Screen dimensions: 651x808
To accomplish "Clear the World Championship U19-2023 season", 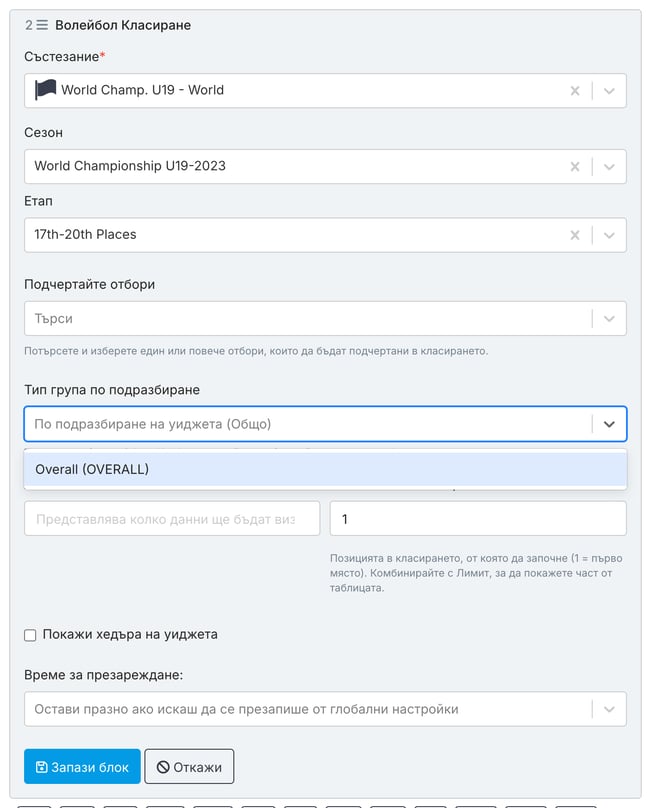I will click(575, 166).
